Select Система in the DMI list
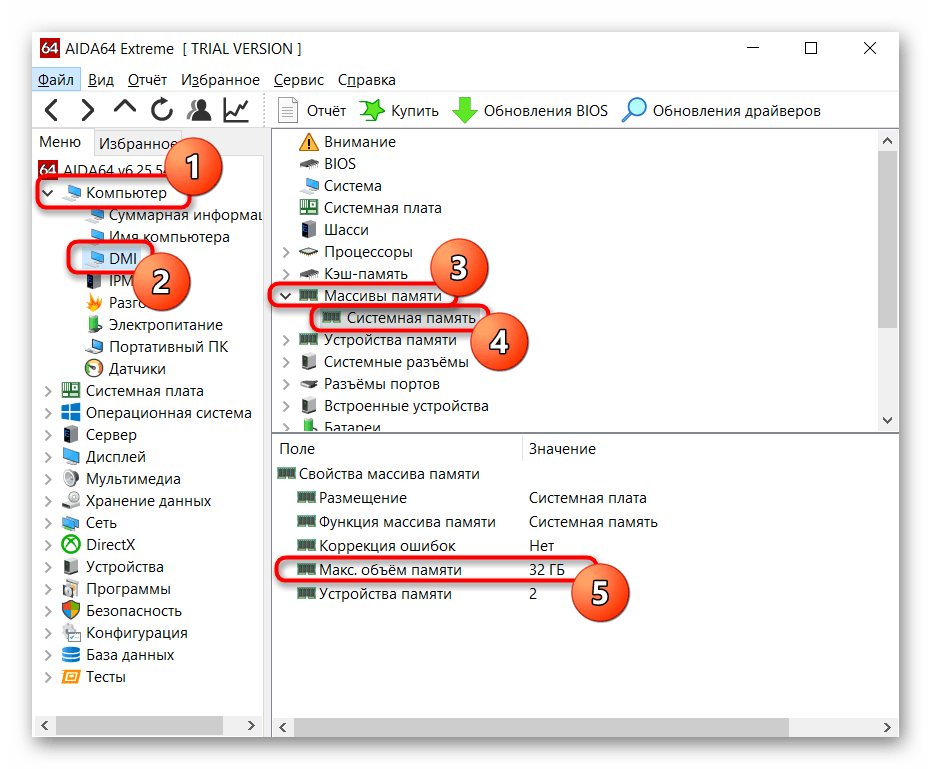This screenshot has width=931, height=769. [341, 186]
